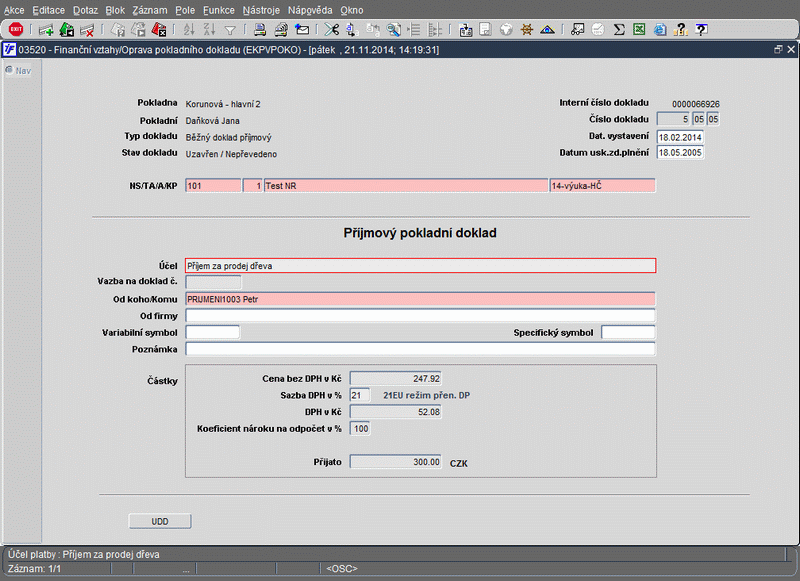Click the scissors cut icon
Screen dimensions: 800x581
tap(332, 30)
